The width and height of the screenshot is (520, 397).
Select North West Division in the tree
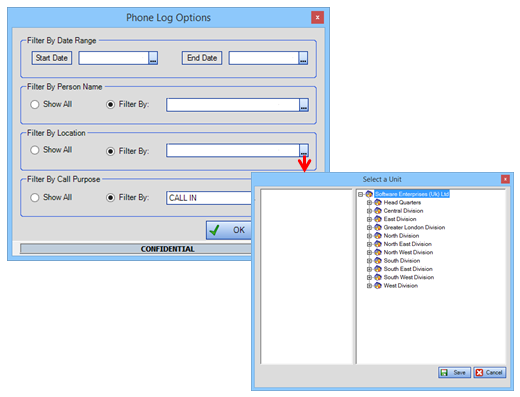click(408, 252)
